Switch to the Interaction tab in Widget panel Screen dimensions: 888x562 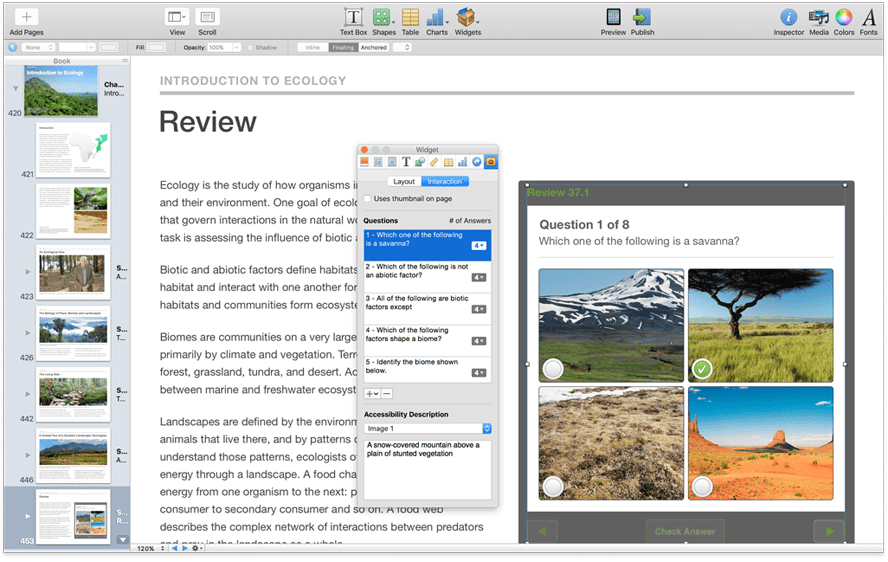click(x=445, y=182)
